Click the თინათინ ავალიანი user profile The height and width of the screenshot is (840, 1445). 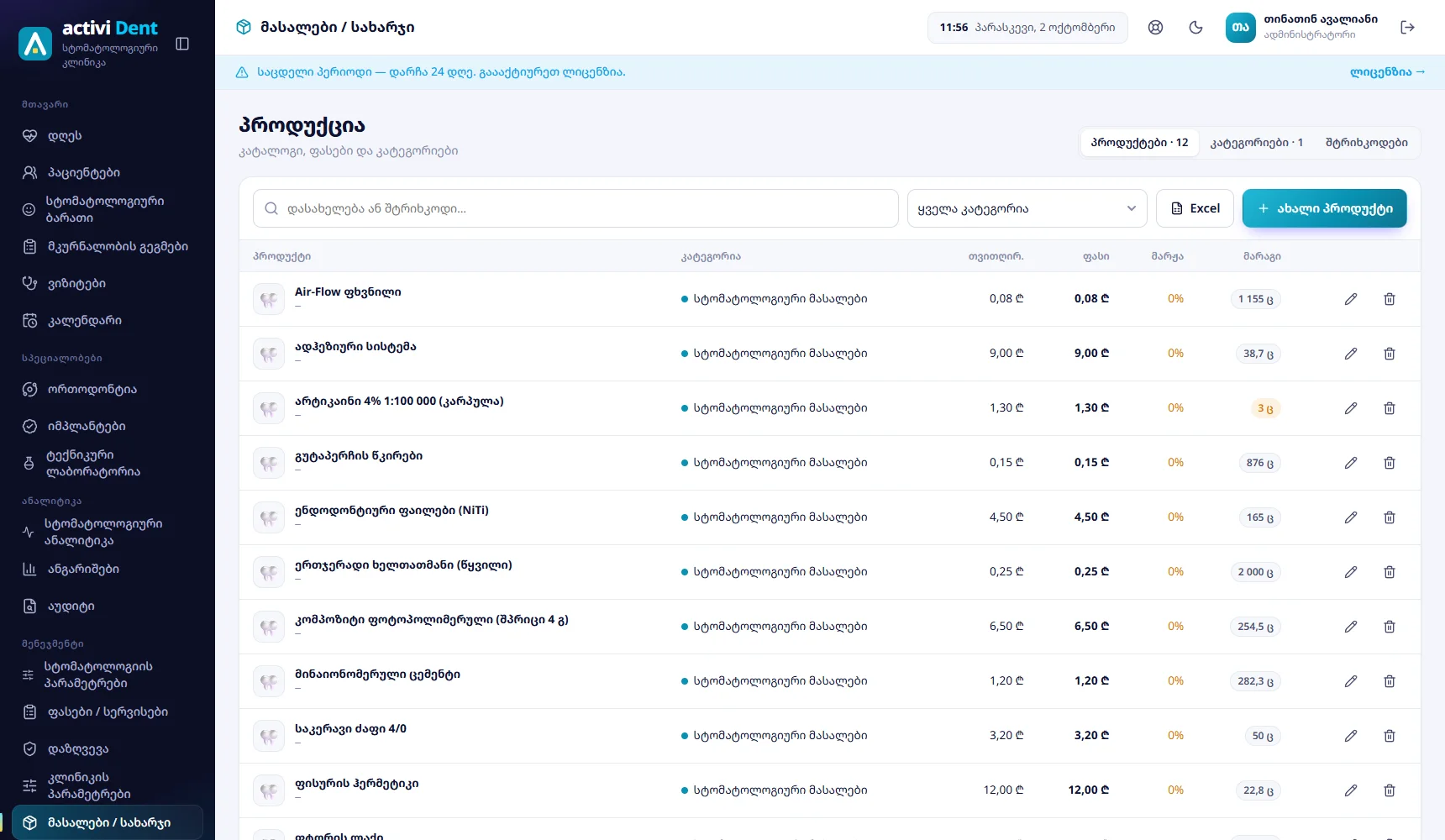tap(1302, 28)
